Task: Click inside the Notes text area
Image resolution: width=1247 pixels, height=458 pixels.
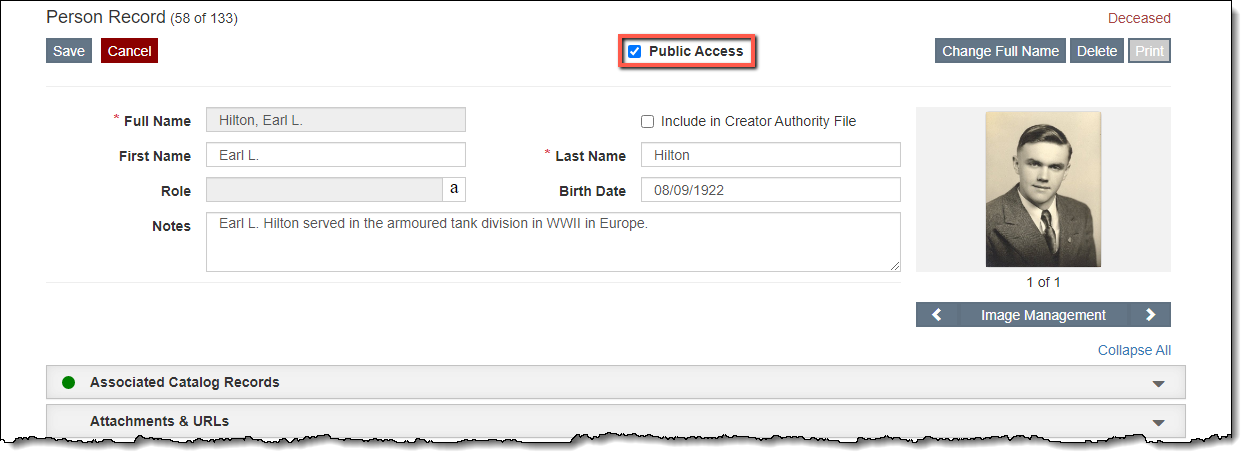Action: [x=552, y=241]
